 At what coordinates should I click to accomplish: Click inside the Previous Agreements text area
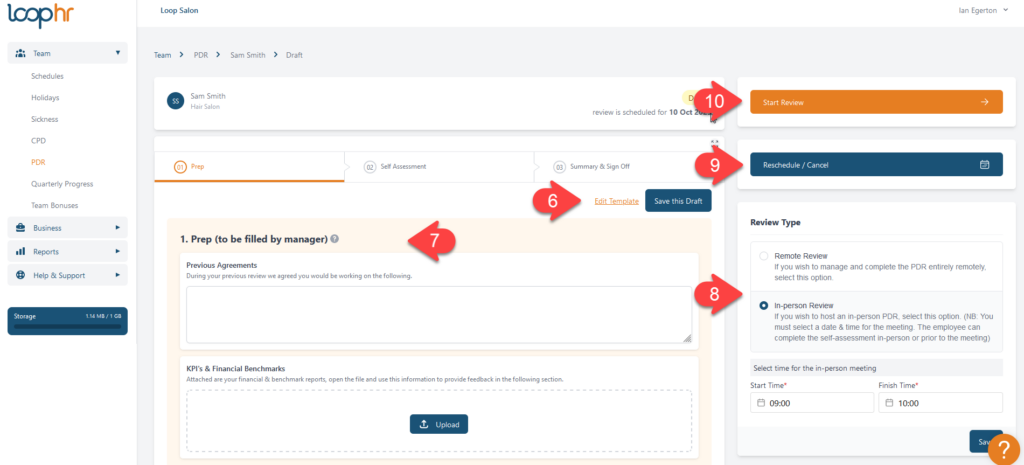click(439, 315)
